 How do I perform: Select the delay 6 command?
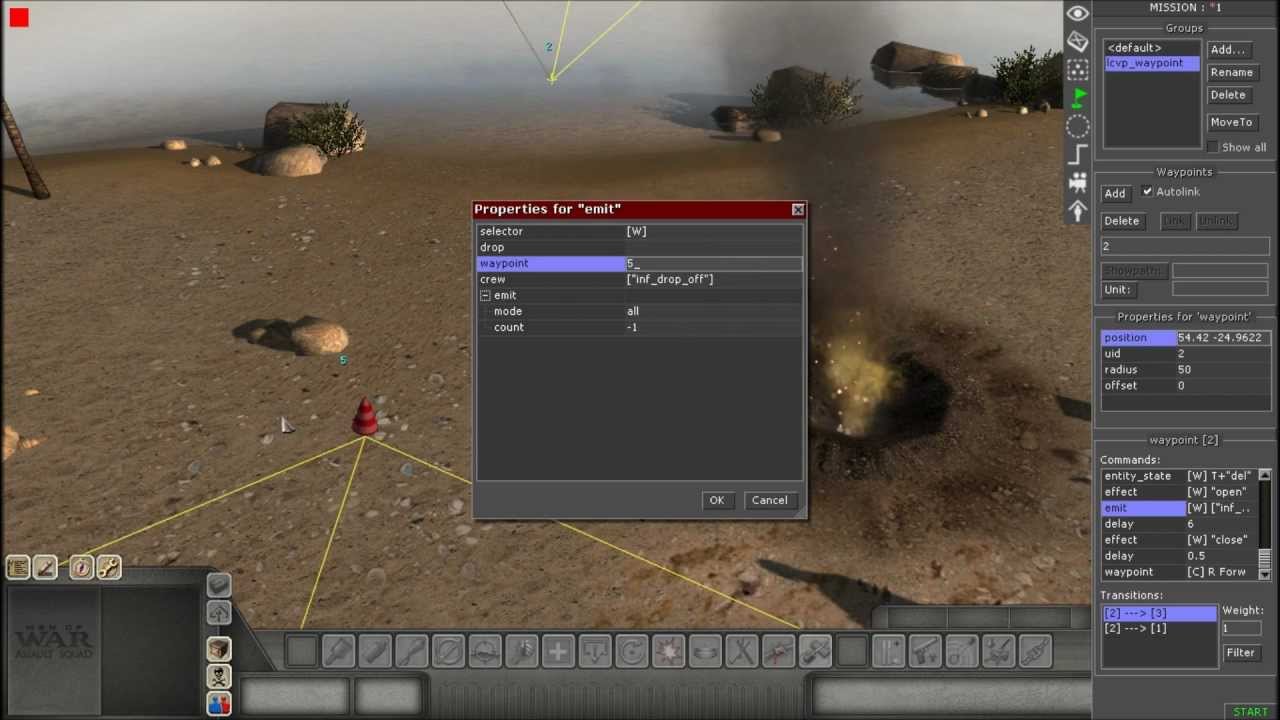click(x=1179, y=524)
